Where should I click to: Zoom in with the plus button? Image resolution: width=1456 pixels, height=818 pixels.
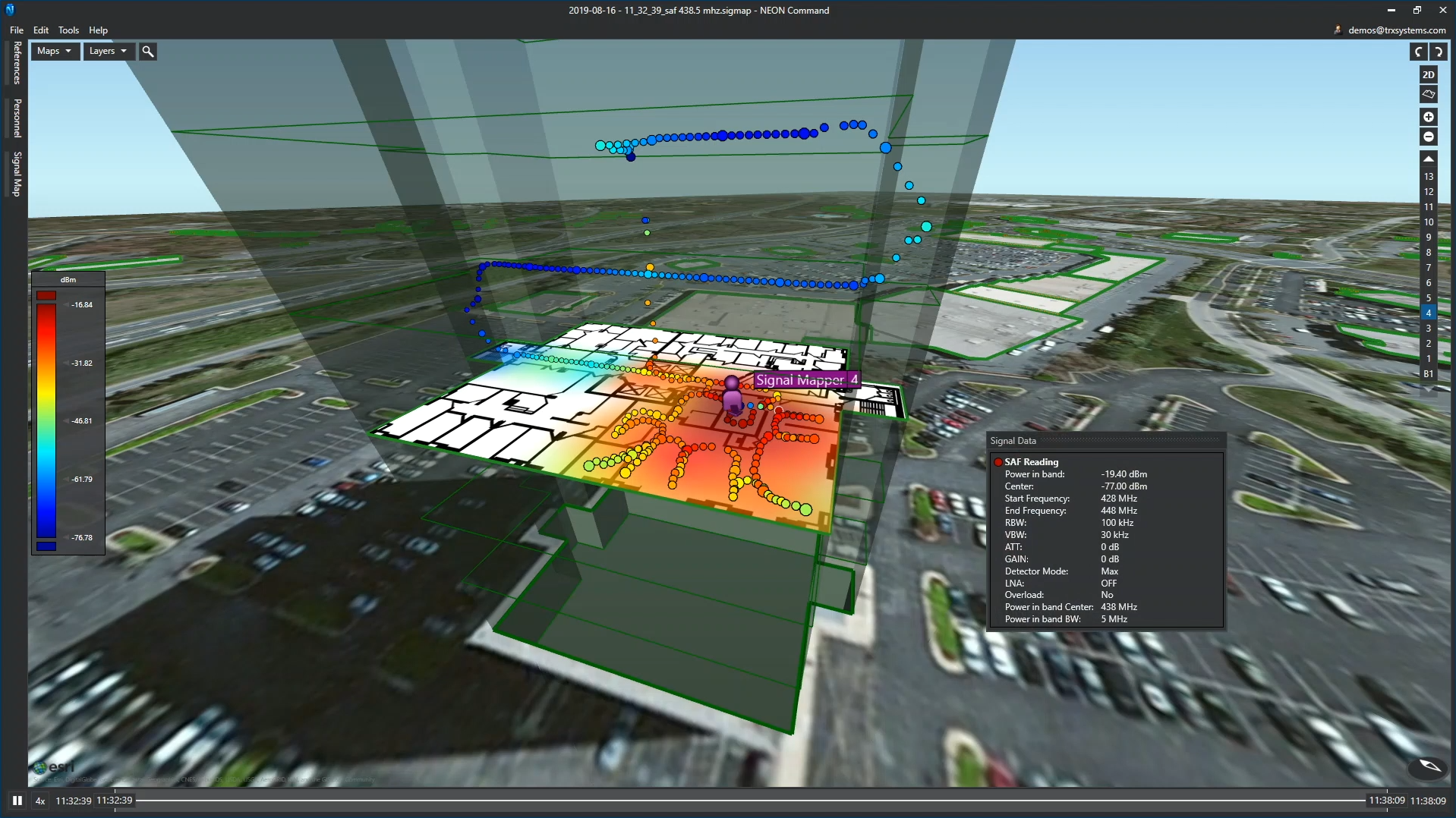tap(1428, 117)
